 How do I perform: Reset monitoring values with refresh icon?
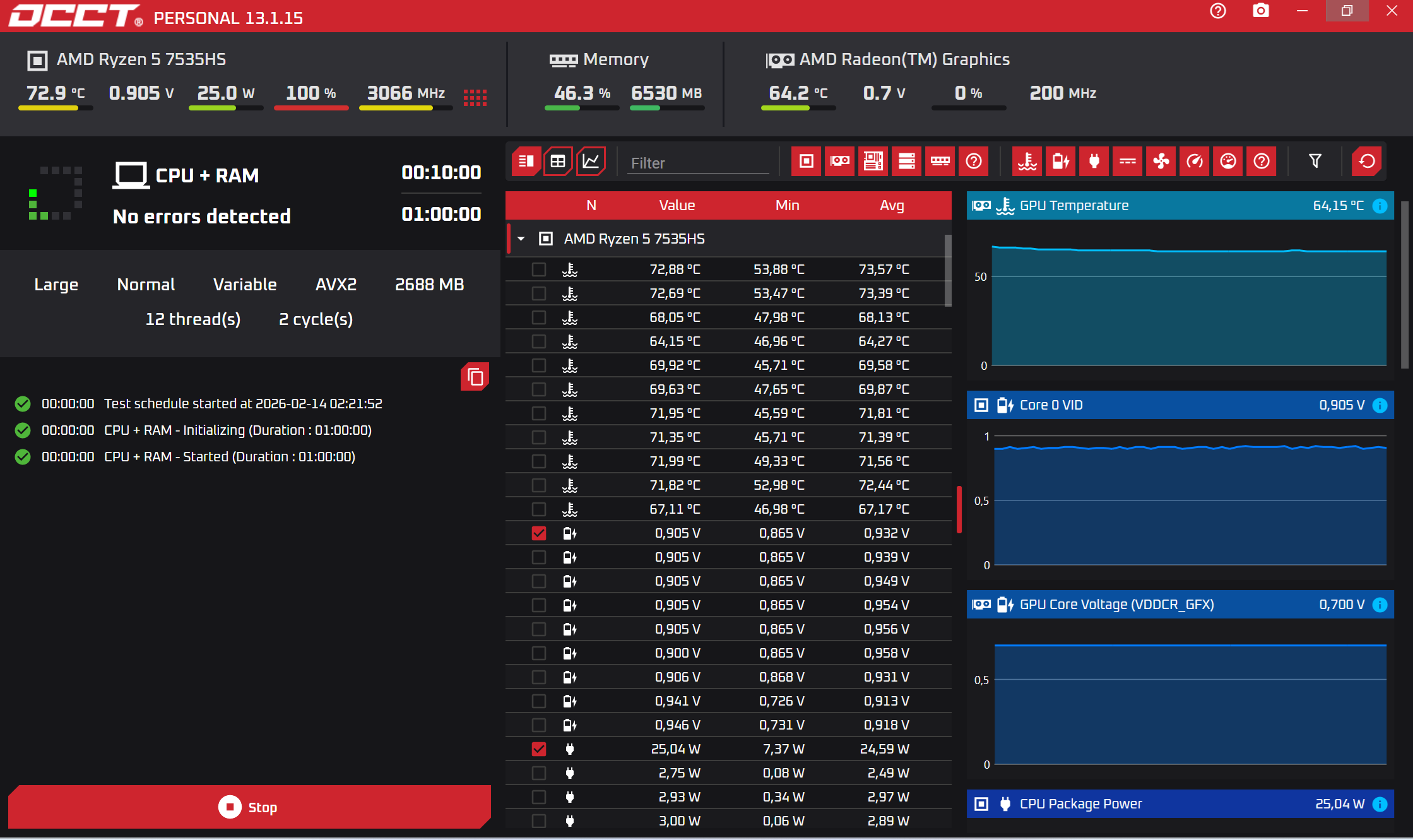(x=1367, y=162)
